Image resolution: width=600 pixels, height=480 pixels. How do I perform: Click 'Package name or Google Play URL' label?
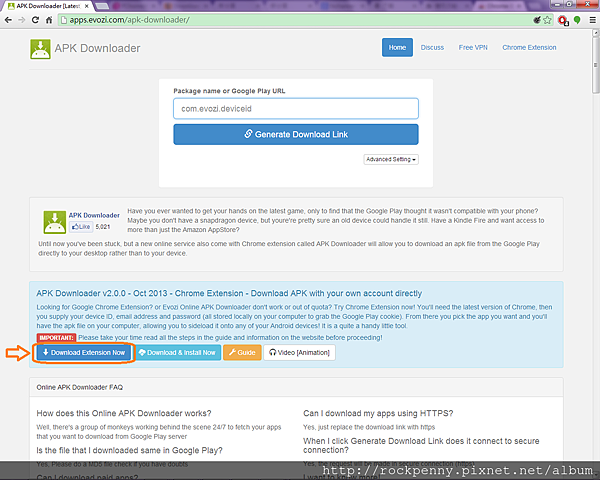[229, 91]
